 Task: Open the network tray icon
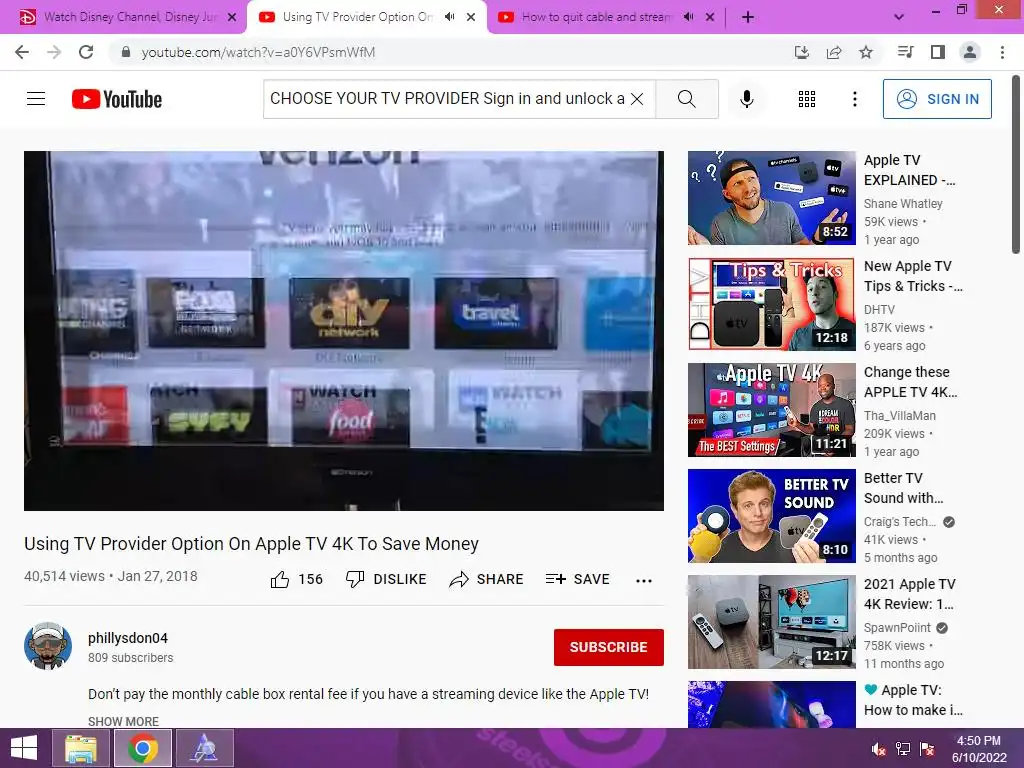[903, 748]
